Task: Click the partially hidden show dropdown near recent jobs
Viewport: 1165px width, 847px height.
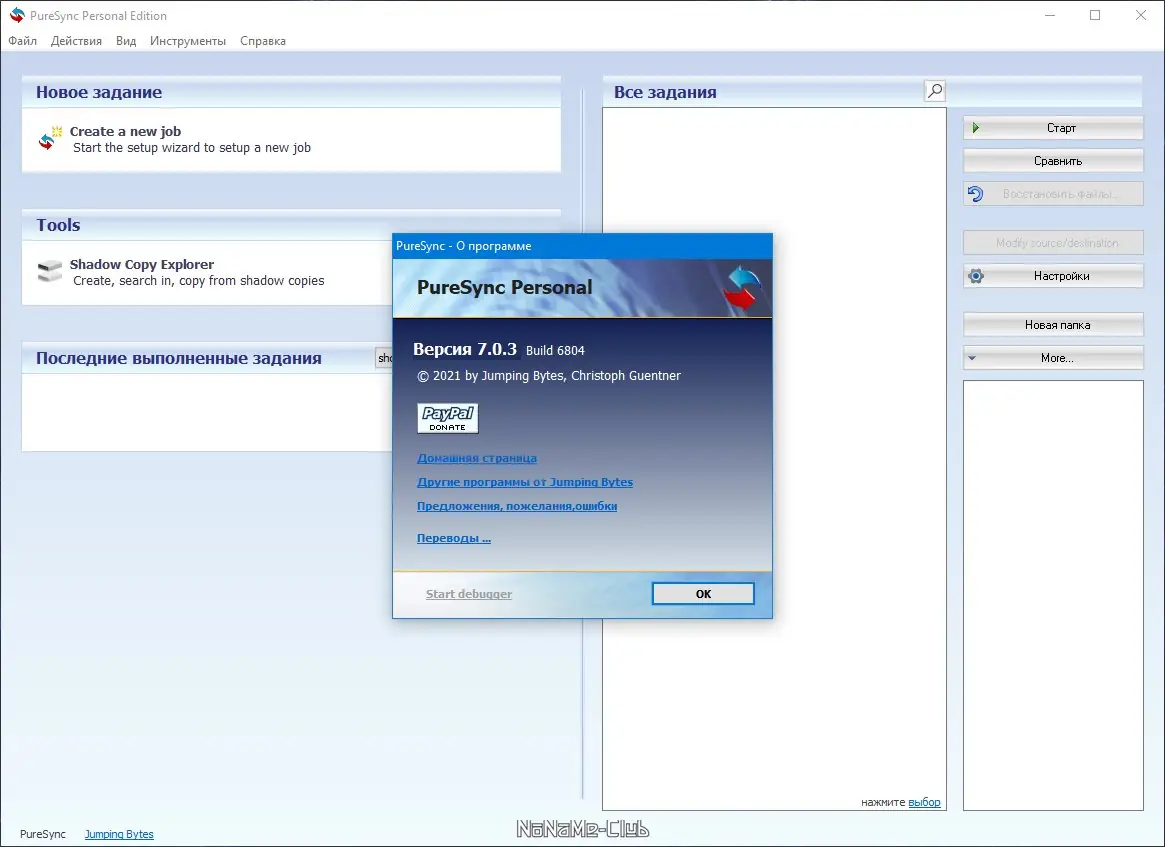Action: [x=384, y=358]
